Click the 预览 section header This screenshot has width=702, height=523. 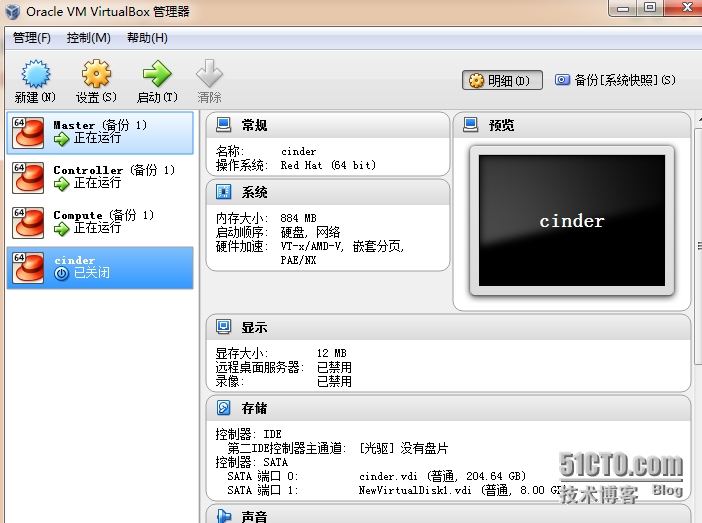pos(501,125)
